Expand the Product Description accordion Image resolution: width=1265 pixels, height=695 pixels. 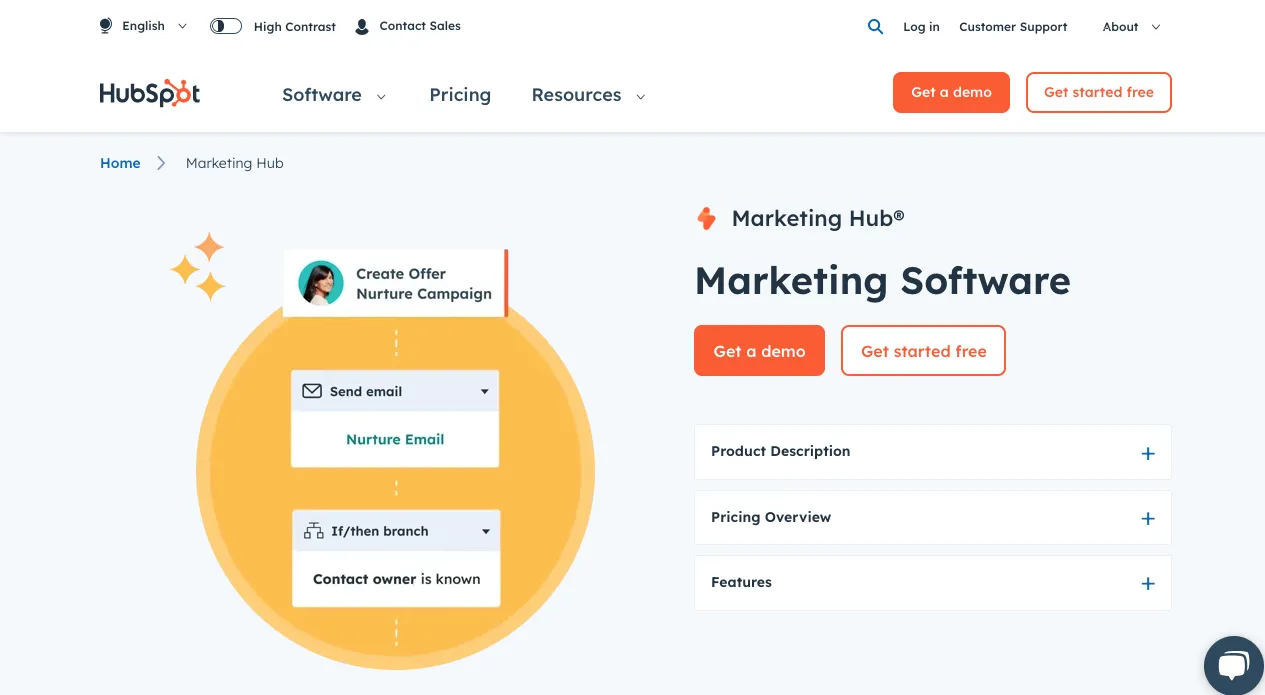tap(932, 452)
